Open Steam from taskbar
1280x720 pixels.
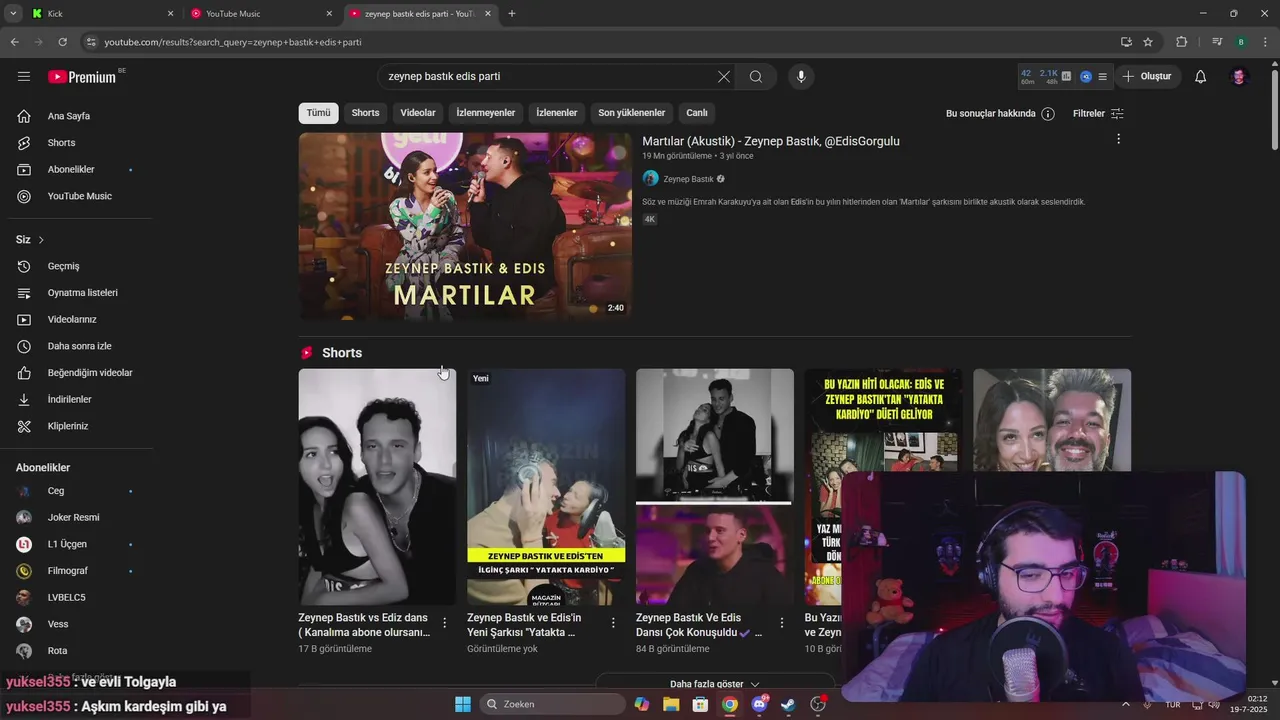(789, 704)
